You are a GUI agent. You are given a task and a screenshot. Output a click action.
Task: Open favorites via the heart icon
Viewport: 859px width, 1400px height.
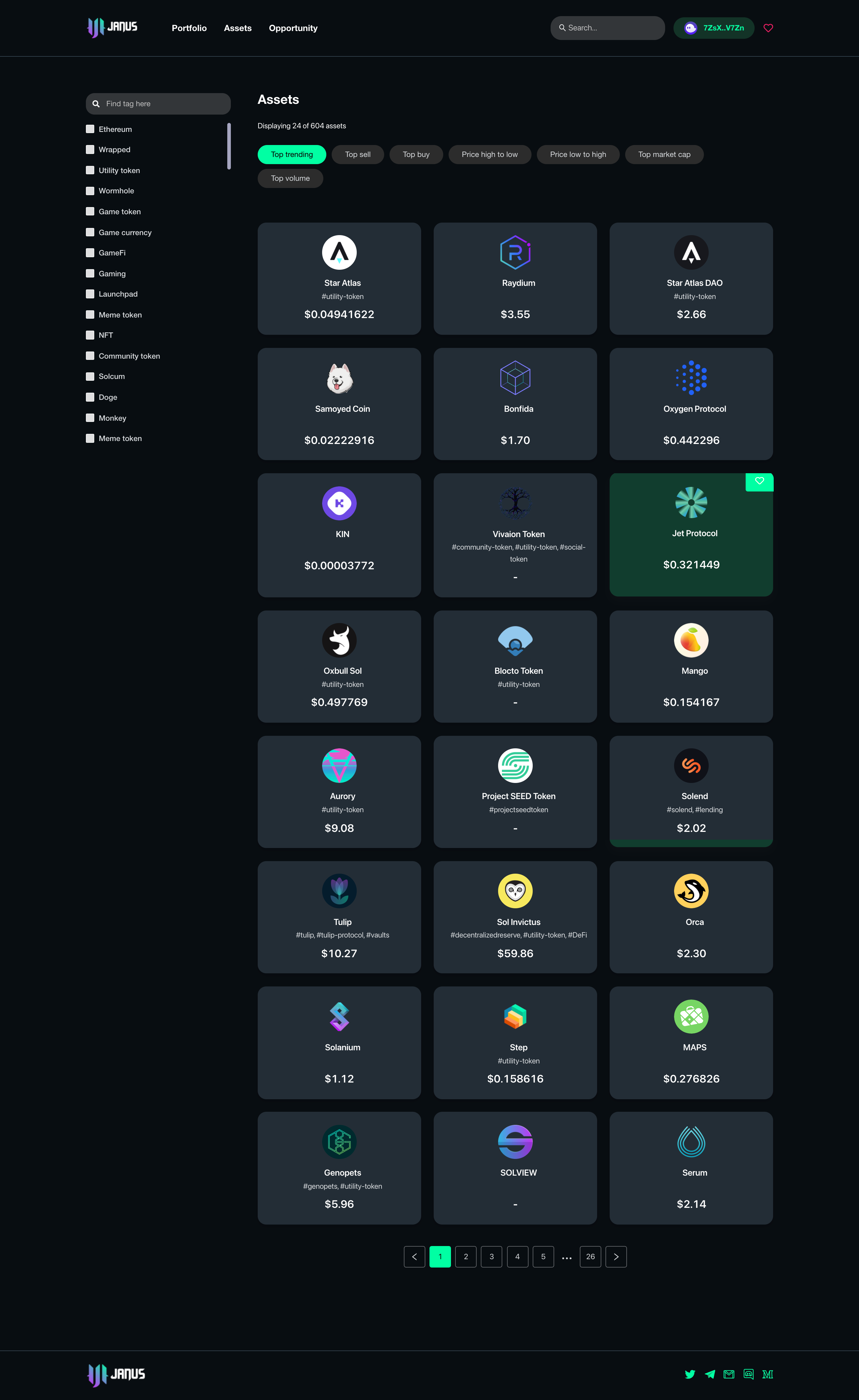pyautogui.click(x=768, y=28)
